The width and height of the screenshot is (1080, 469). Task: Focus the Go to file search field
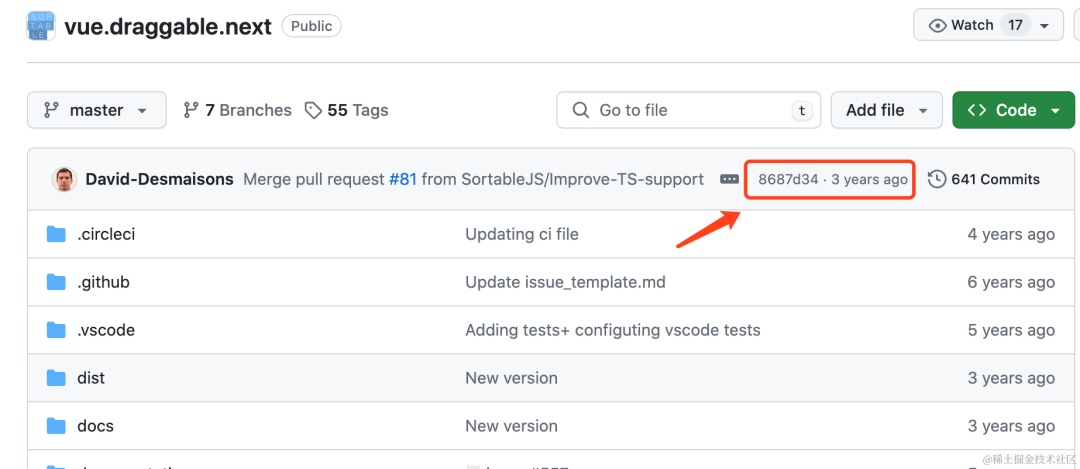688,110
